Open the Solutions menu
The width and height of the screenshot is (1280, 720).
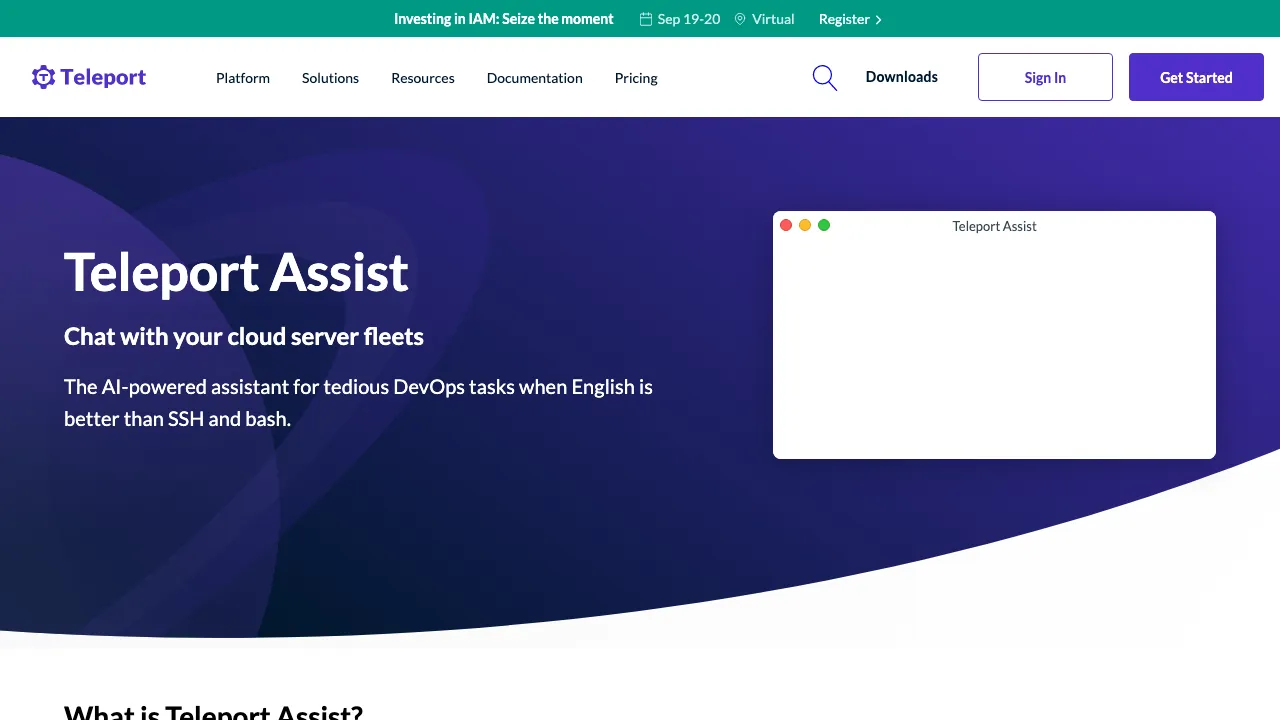(x=330, y=78)
